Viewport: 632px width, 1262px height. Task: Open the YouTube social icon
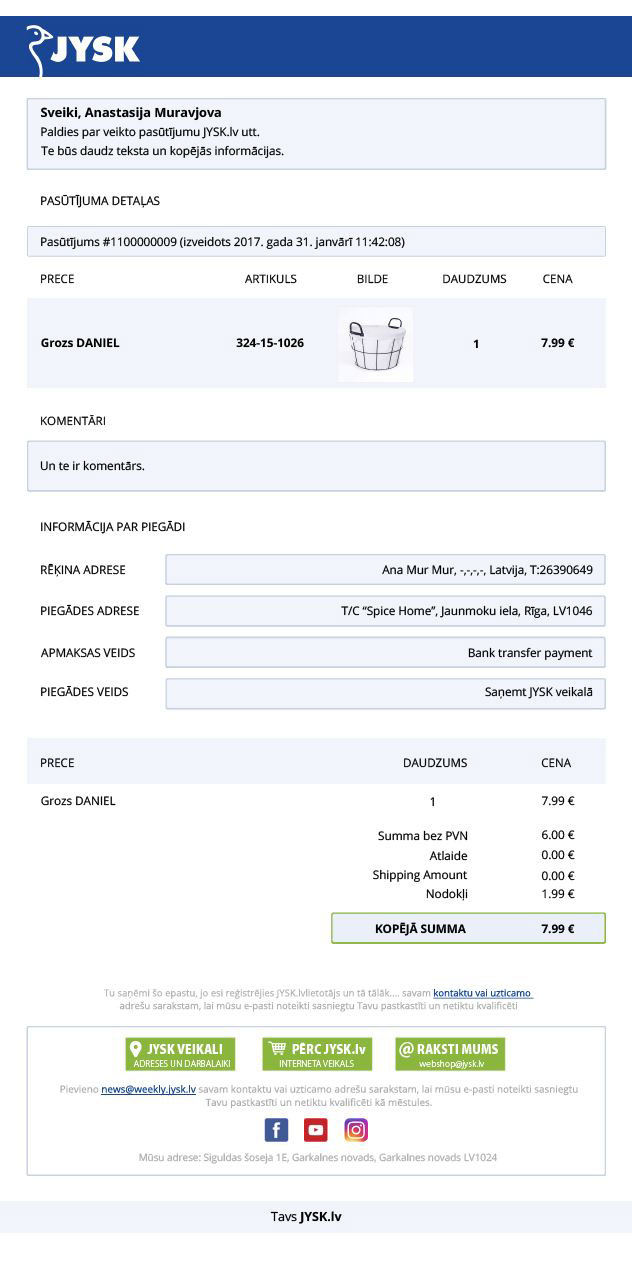click(x=316, y=1130)
